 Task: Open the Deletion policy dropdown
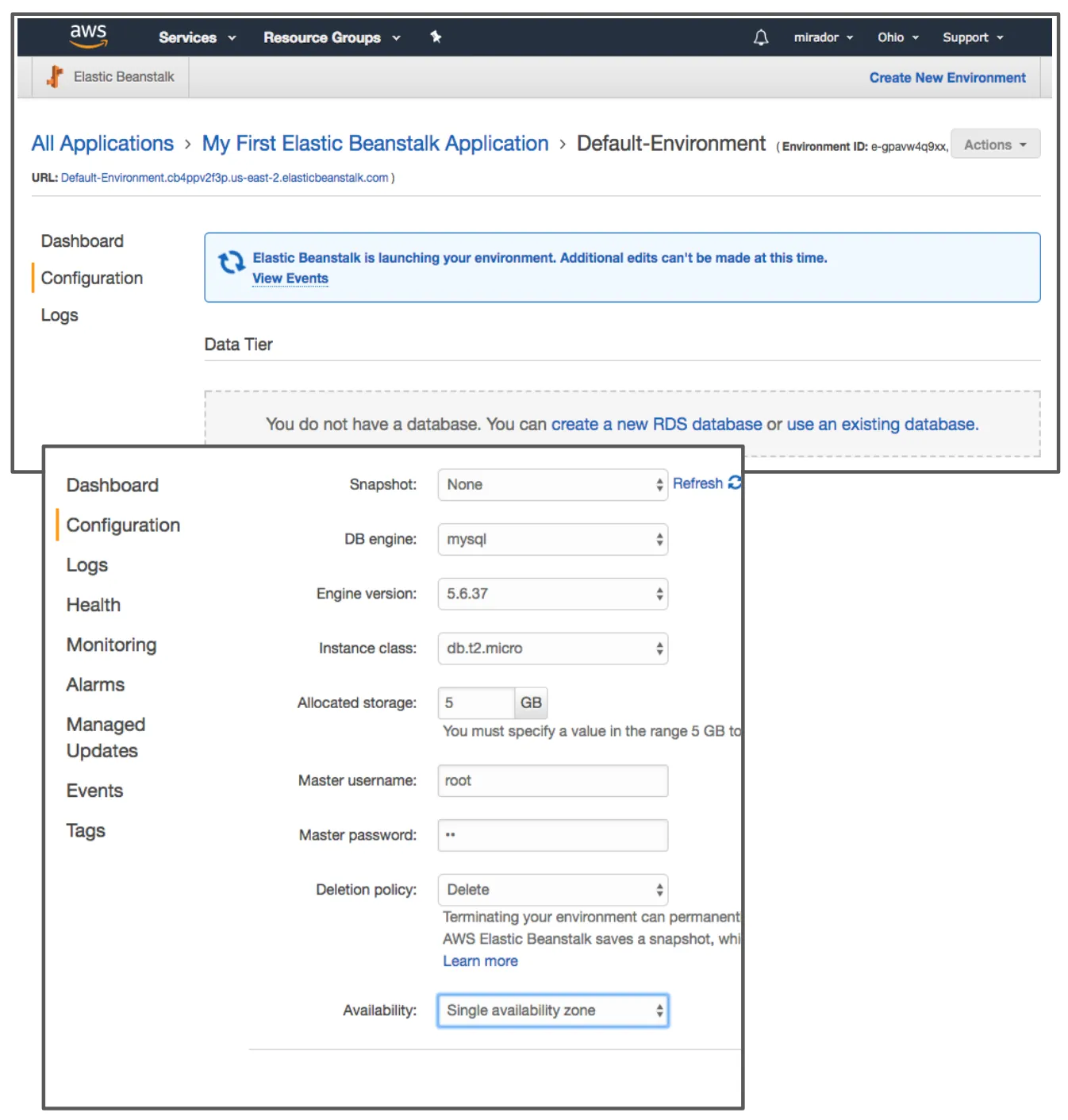(x=552, y=890)
